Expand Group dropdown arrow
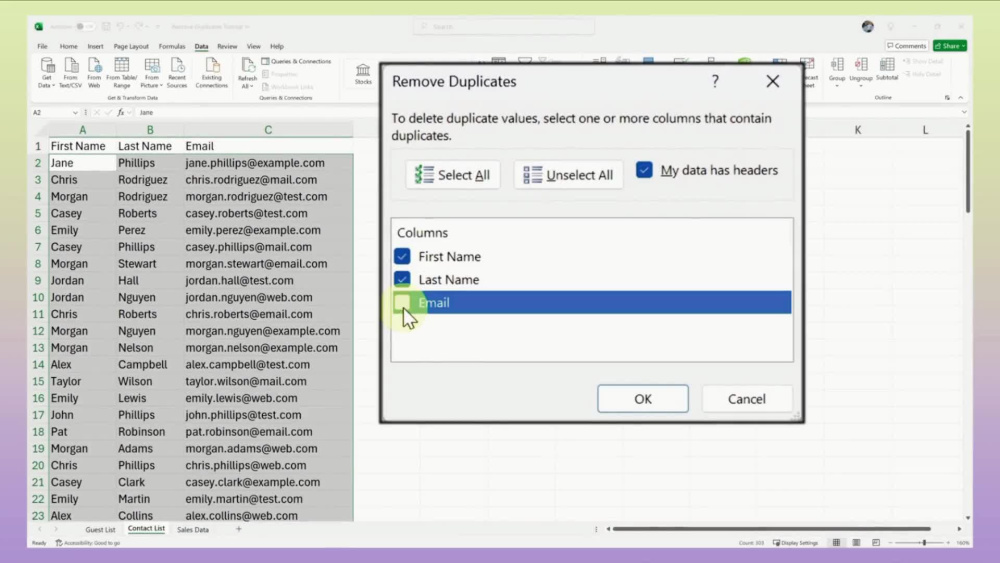Viewport: 1000px width, 563px height. point(837,86)
